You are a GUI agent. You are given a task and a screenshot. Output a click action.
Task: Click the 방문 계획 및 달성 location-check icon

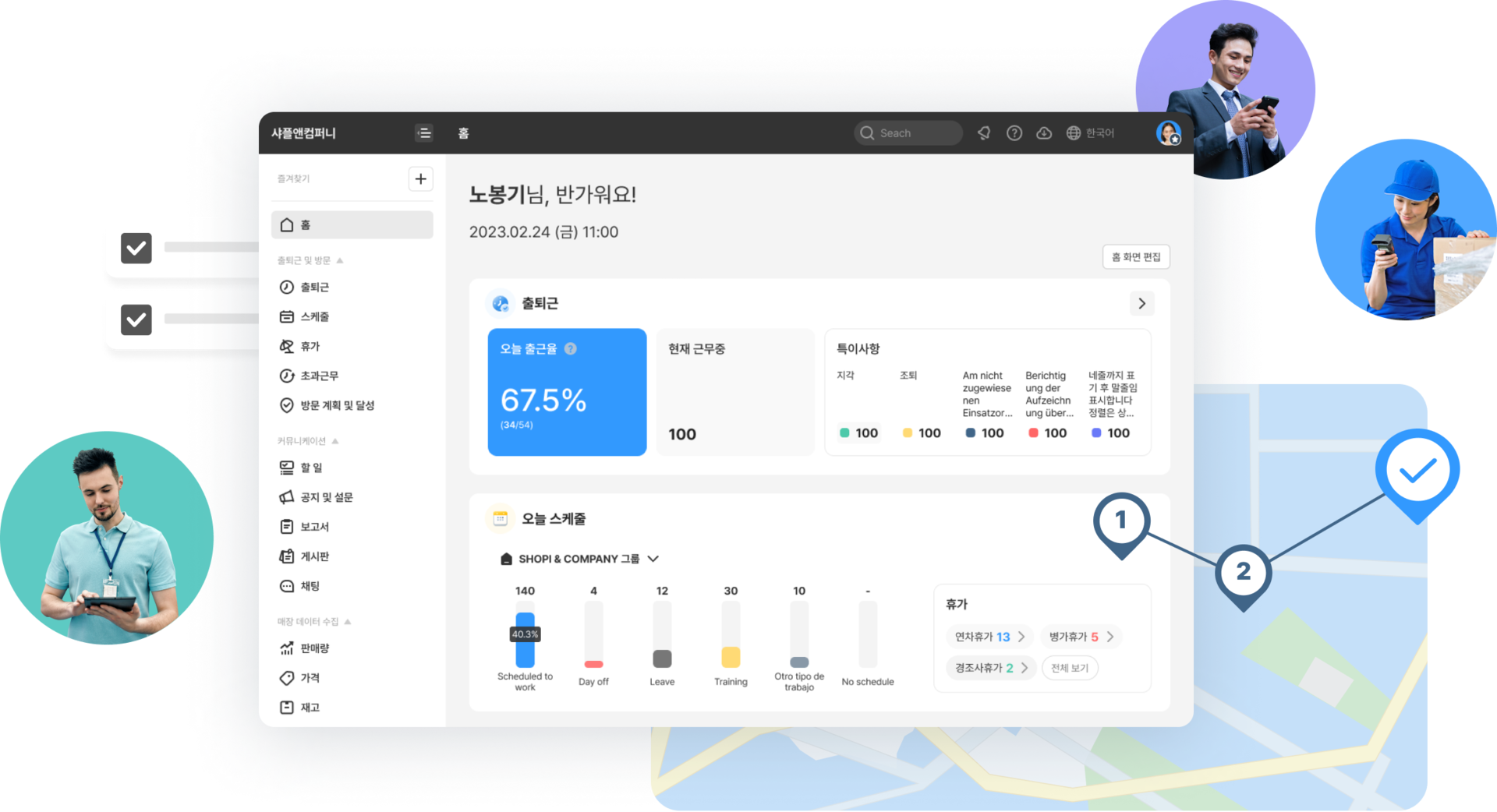[287, 405]
